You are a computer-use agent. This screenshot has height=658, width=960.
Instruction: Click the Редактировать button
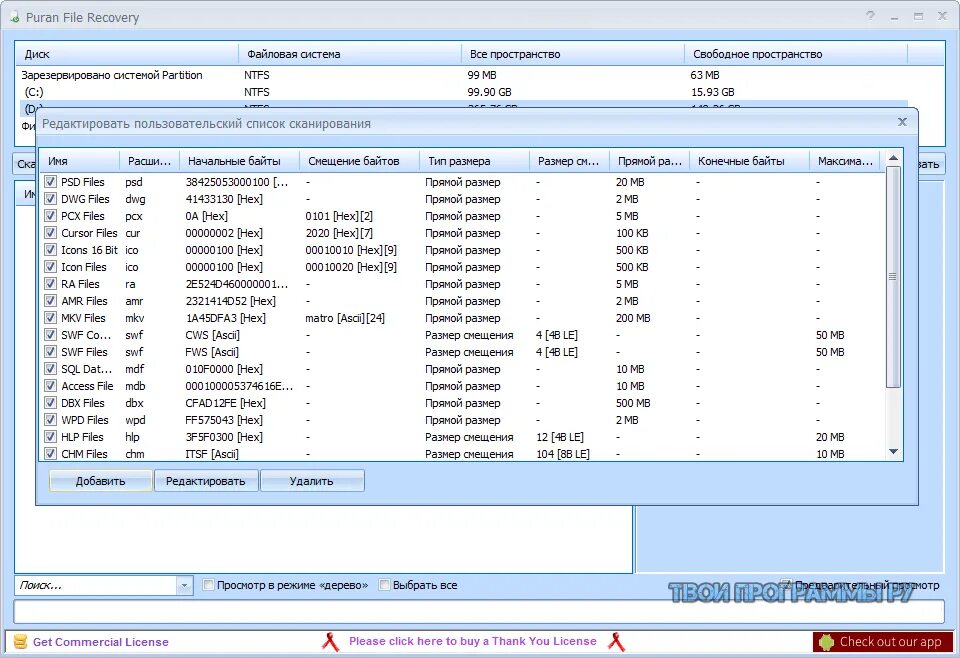click(206, 480)
